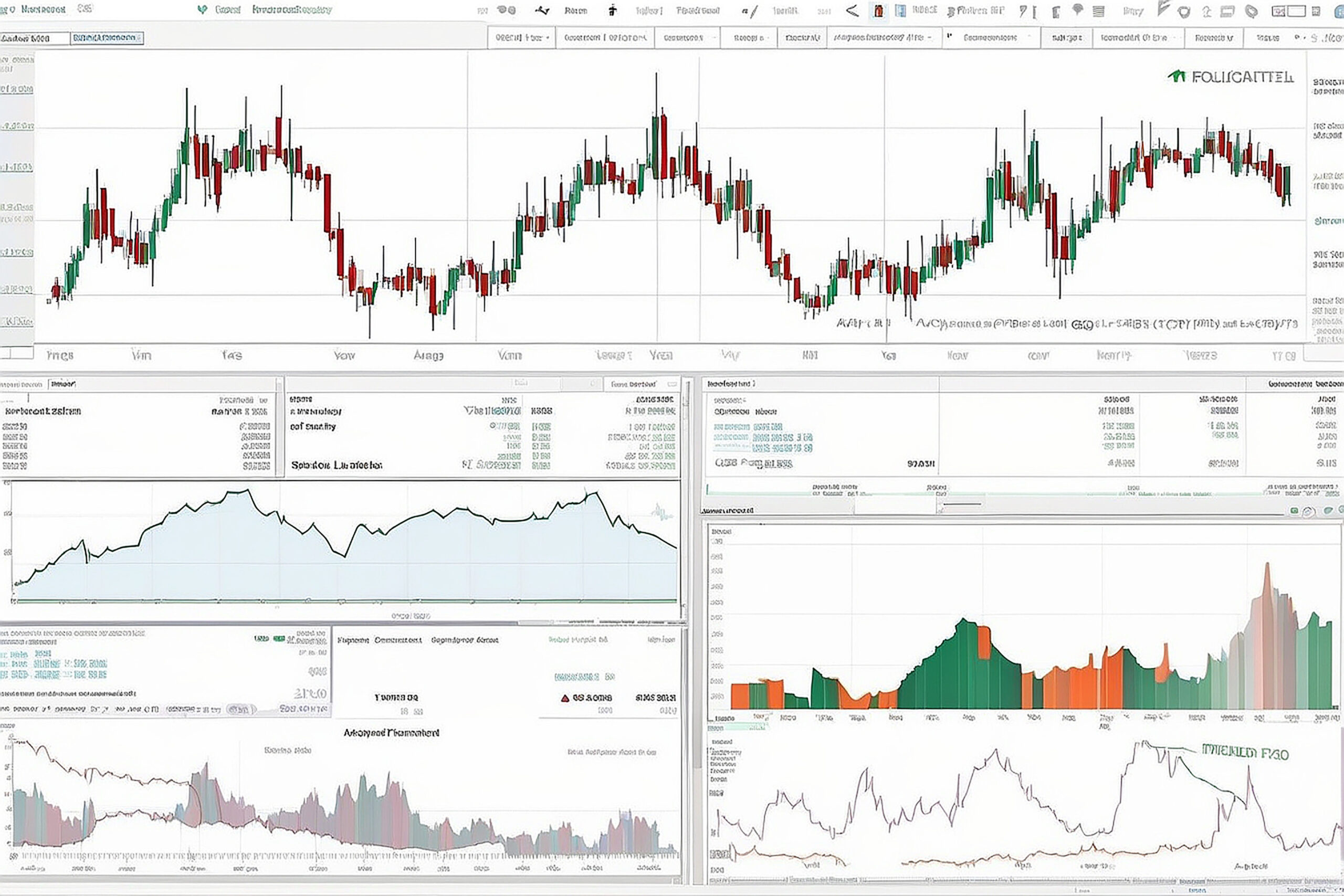Toggle green square icon above colored area chart
Viewport: 1344px width, 896px height.
(x=1294, y=511)
